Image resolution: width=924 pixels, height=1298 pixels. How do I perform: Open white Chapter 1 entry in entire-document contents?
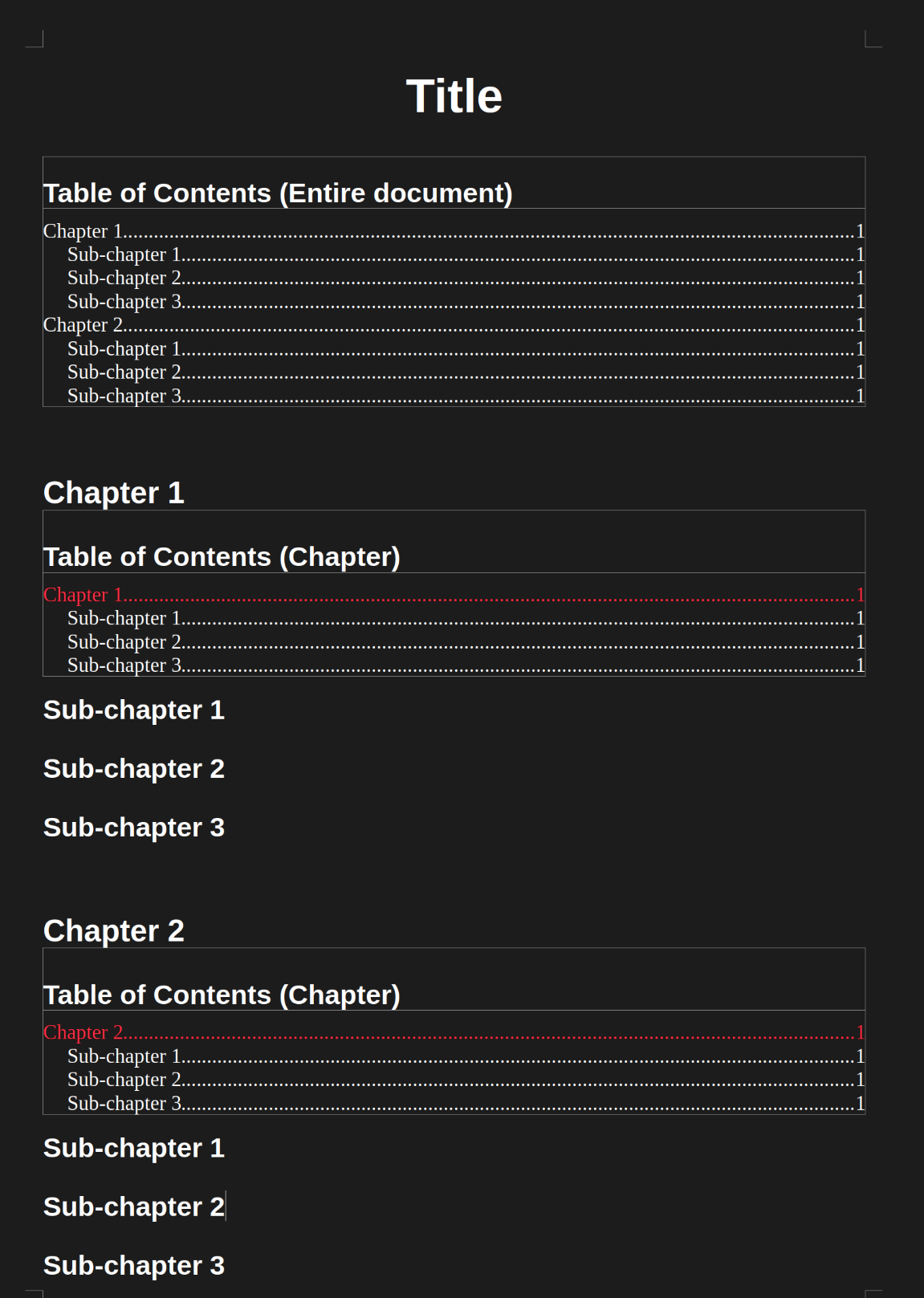(x=83, y=231)
